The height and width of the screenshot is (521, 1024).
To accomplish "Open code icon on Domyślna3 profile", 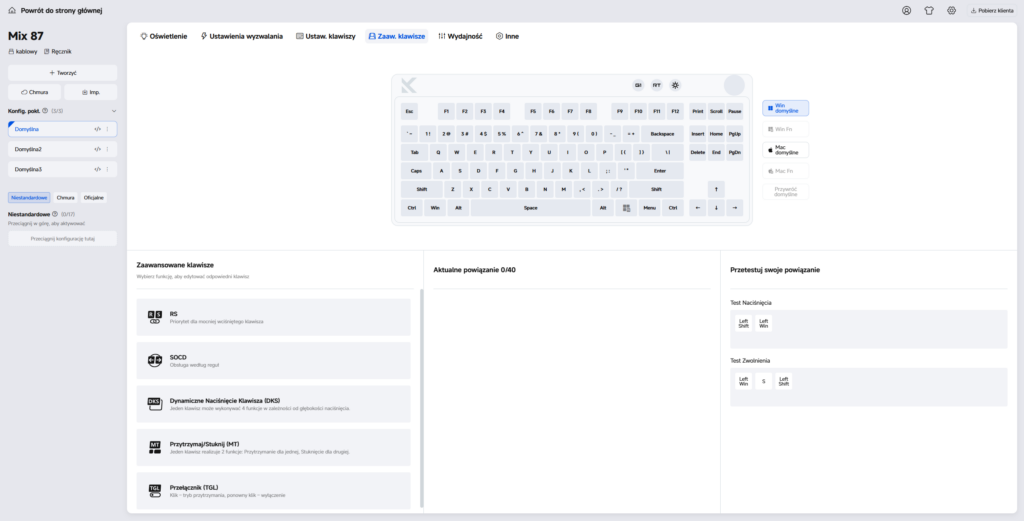I will tap(97, 169).
